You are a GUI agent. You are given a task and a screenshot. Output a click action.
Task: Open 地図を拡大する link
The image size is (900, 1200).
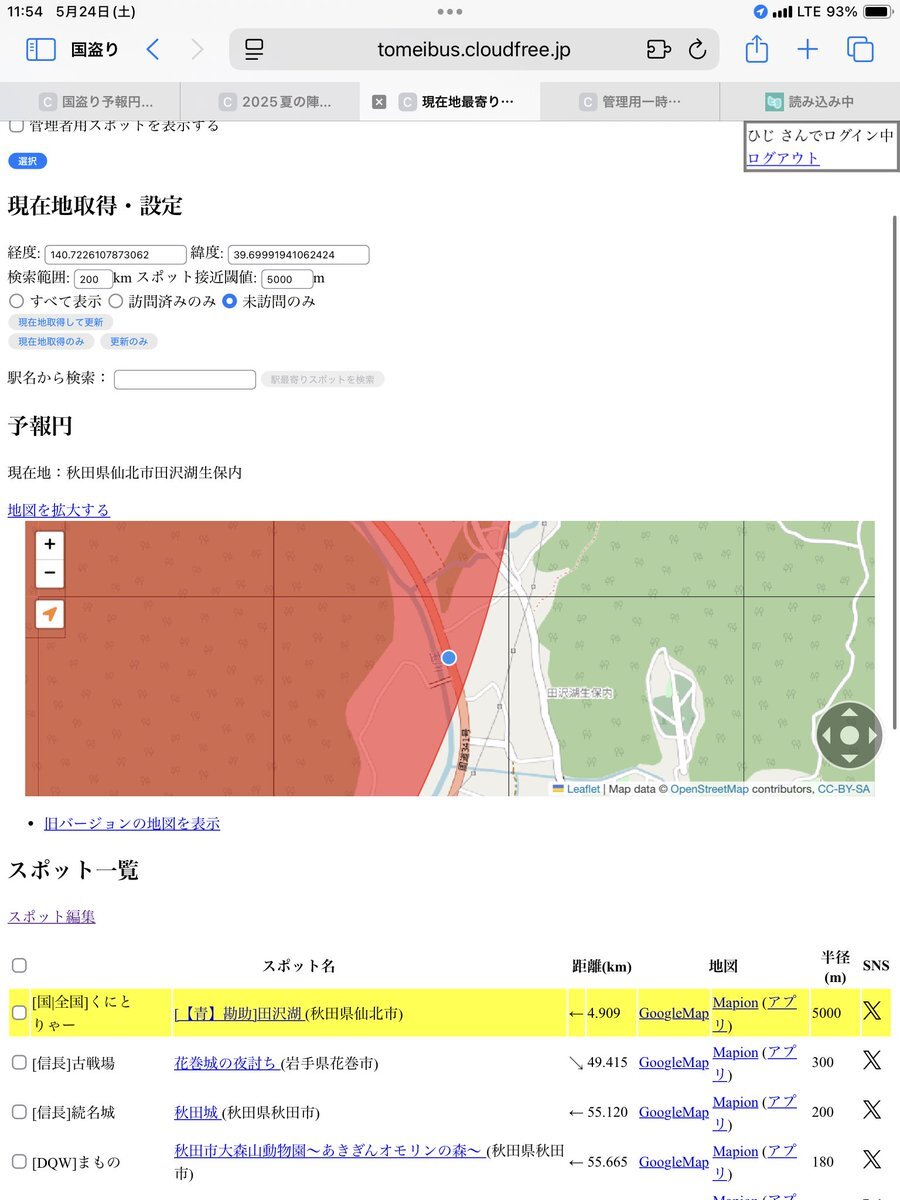[59, 510]
